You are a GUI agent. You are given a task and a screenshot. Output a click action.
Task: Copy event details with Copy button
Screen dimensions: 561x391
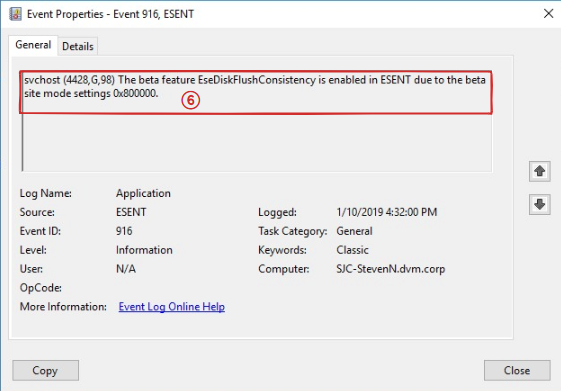[45, 370]
